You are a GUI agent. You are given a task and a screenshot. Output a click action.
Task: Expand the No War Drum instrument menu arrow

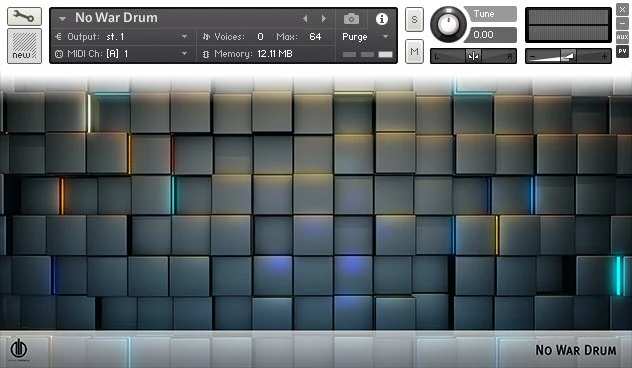(x=62, y=19)
